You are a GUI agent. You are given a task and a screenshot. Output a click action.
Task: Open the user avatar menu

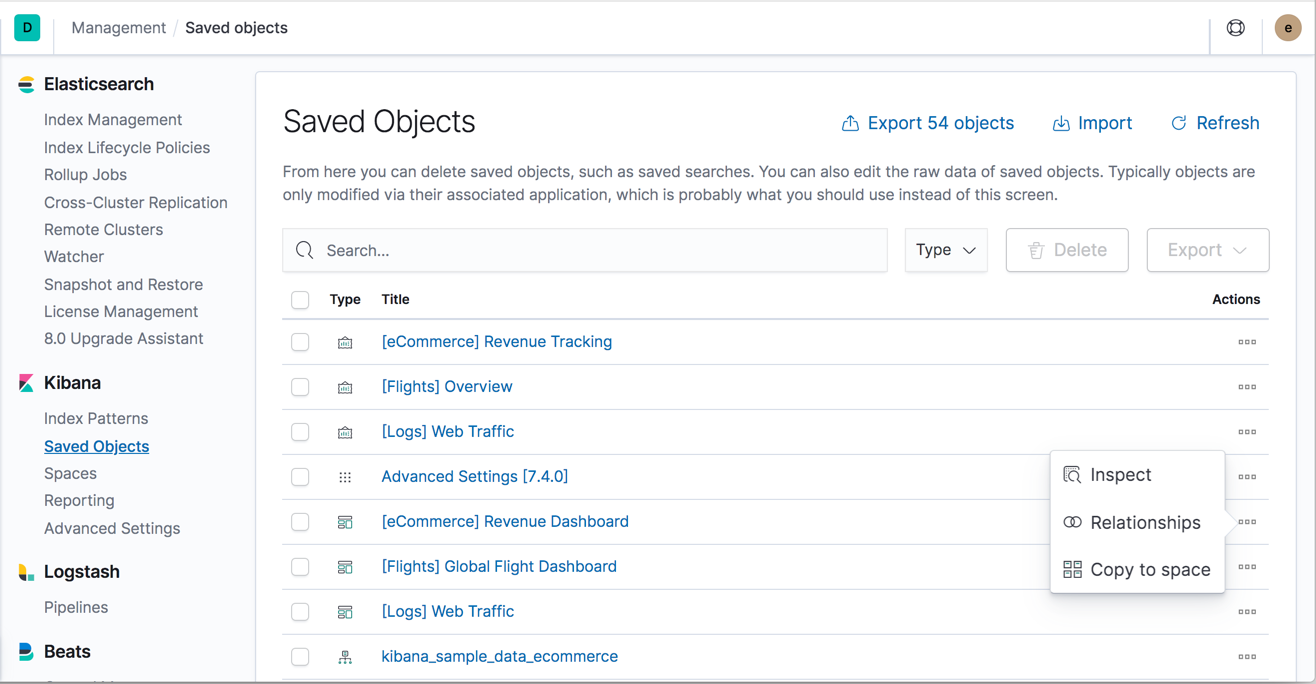coord(1288,28)
